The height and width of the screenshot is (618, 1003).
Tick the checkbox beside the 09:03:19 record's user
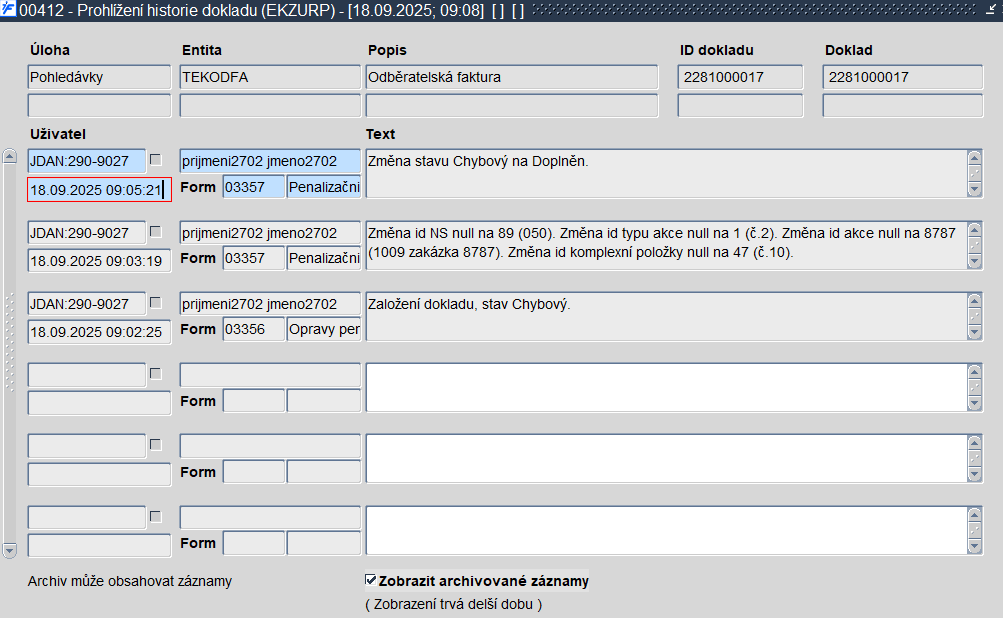(x=155, y=232)
